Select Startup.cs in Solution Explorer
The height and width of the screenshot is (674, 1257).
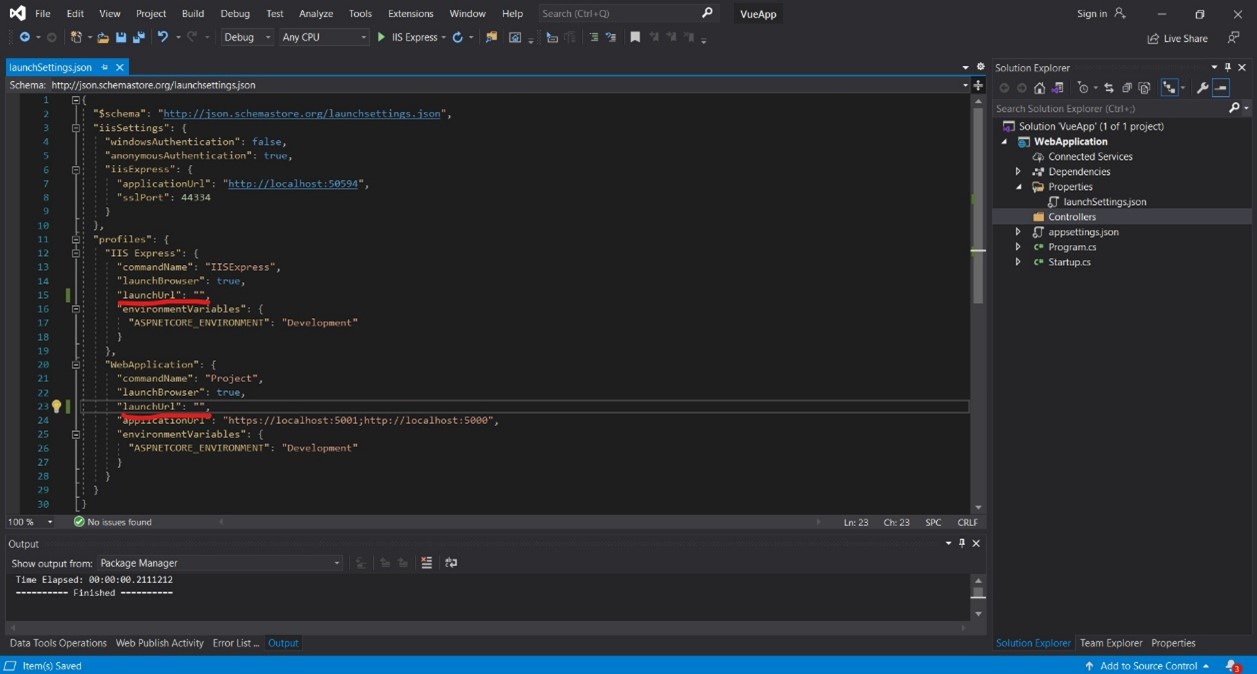(1069, 262)
